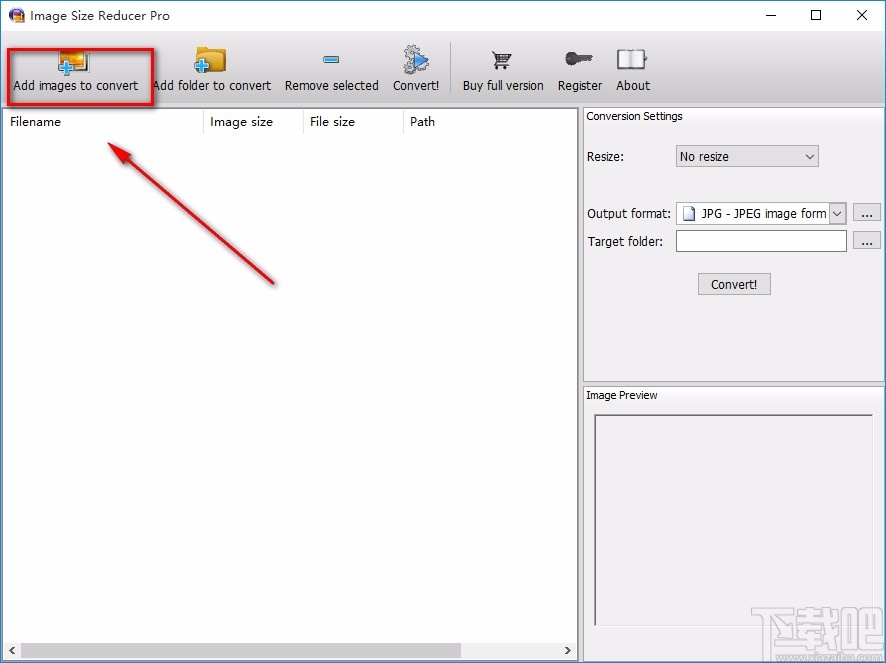Click horizontal scrollbar right arrow
Viewport: 886px width, 663px height.
click(x=568, y=651)
